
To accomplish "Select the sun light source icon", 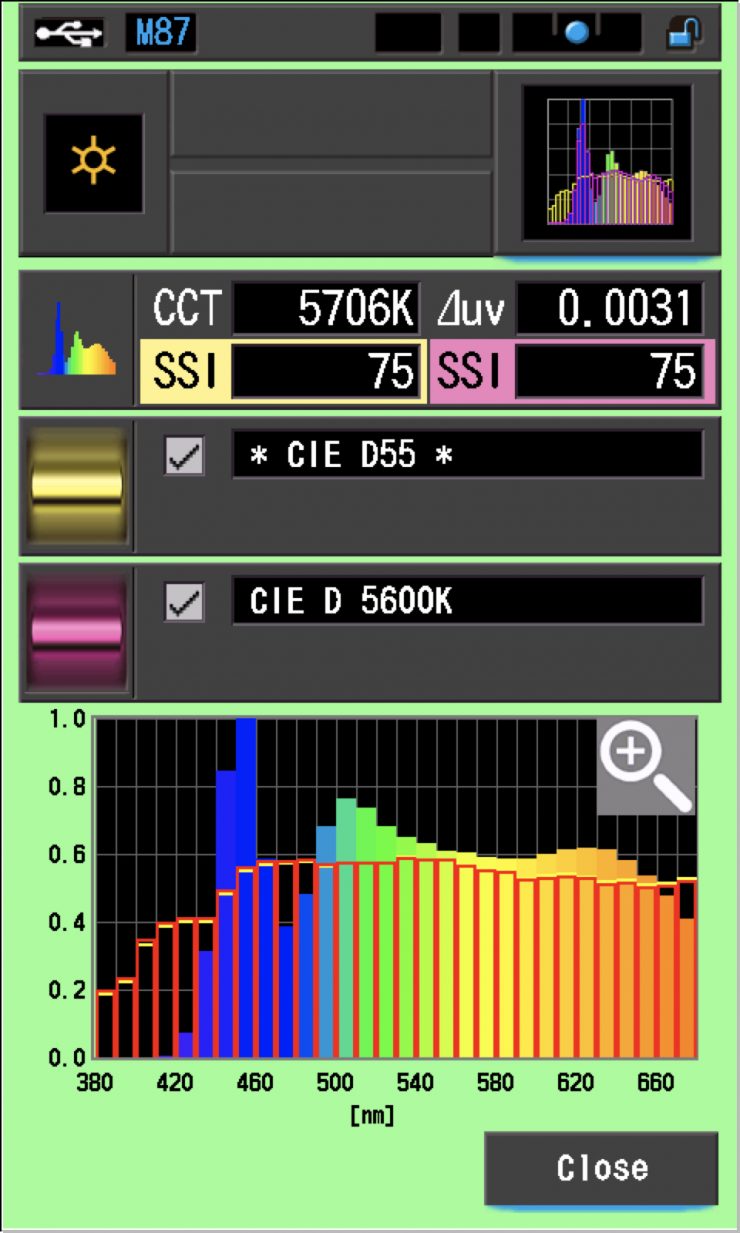I will [x=93, y=162].
